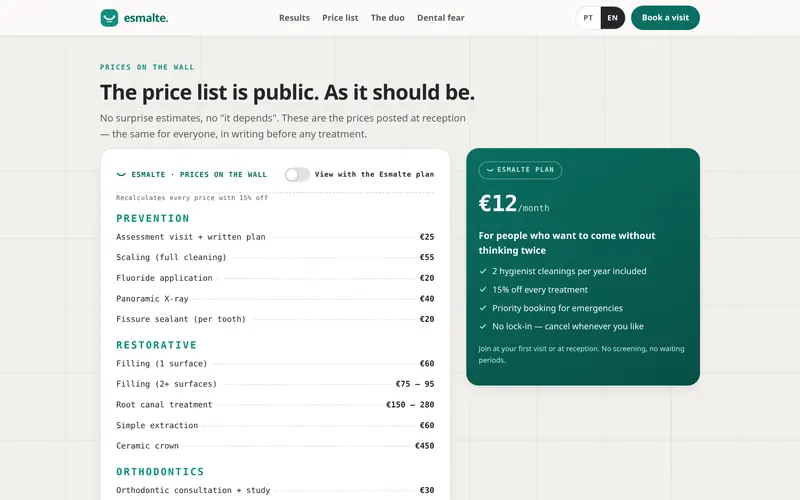
Task: Click checkmark beside No lock-in
Action: pos(483,327)
